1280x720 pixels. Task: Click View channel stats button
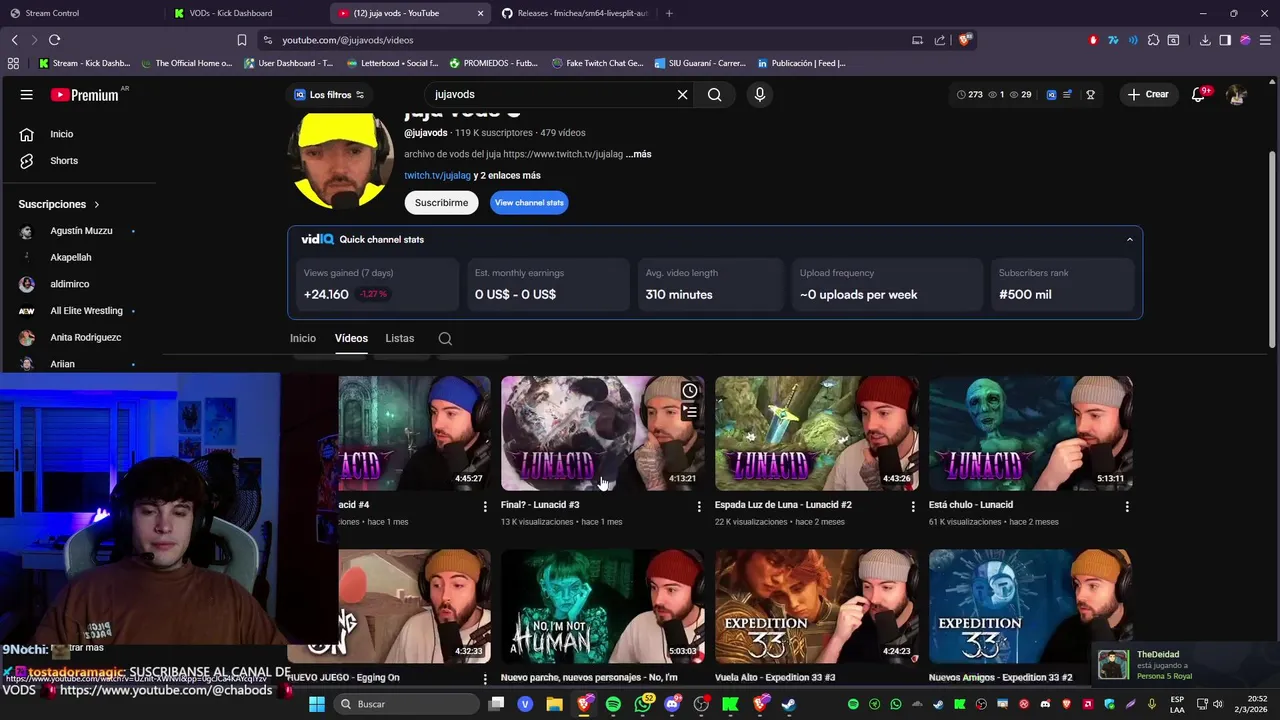pyautogui.click(x=529, y=202)
